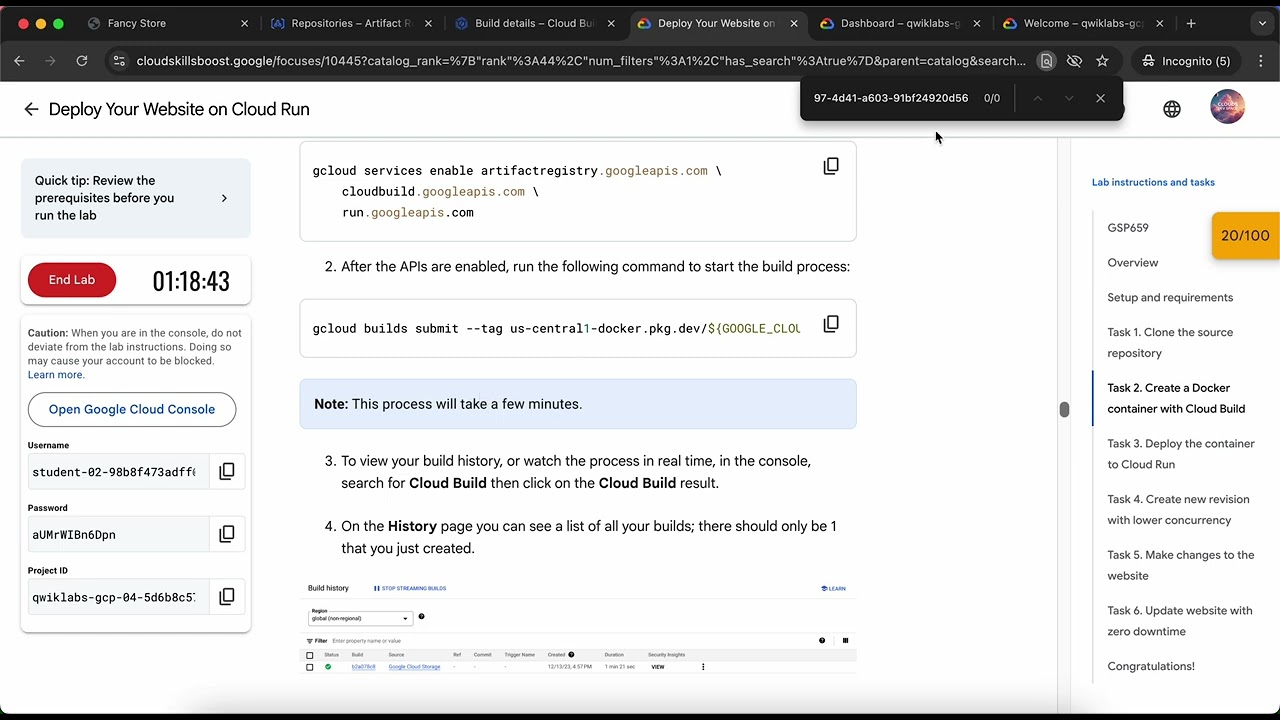Switch to Repositories – Artifact Registry tab
Image resolution: width=1280 pixels, height=720 pixels.
coord(350,23)
